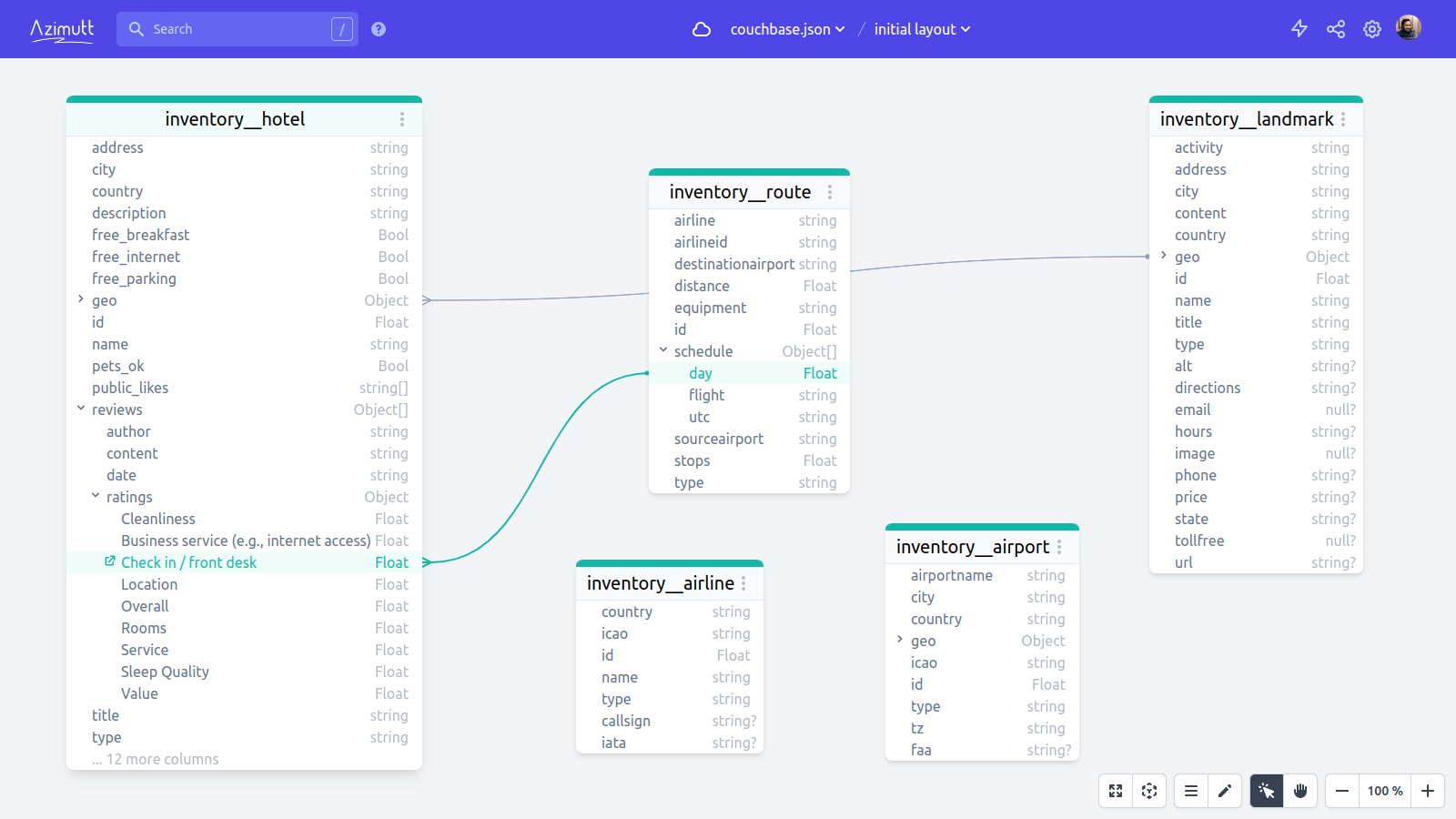The height and width of the screenshot is (819, 1456).
Task: Click the lightning quick-actions icon
Action: pos(1299,28)
